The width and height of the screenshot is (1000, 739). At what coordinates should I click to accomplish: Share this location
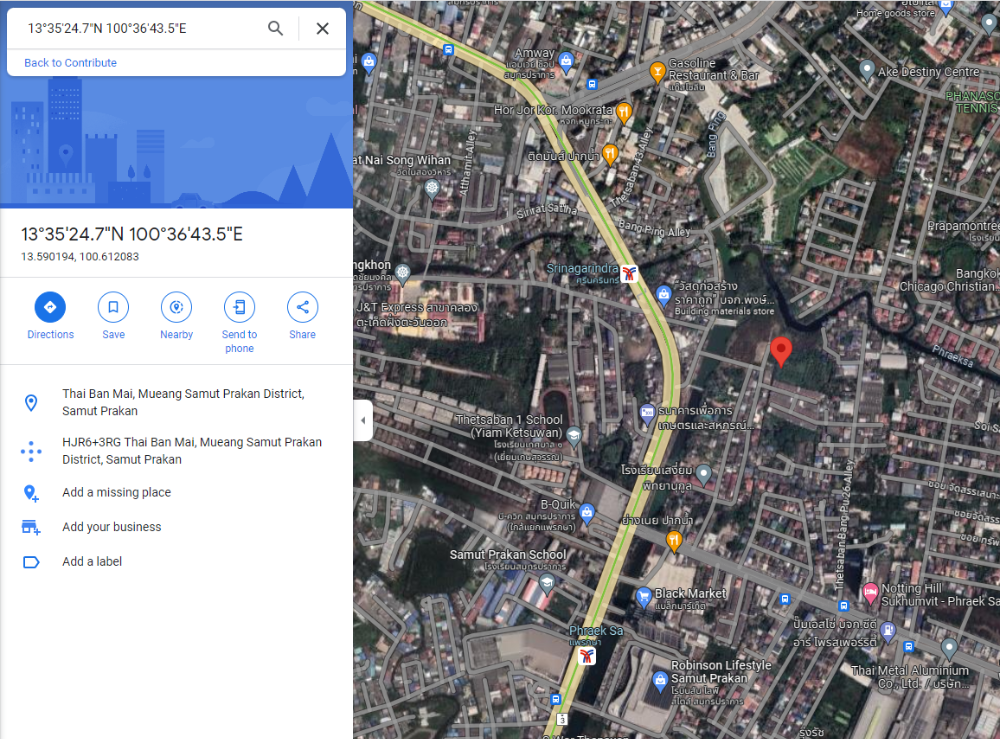[302, 316]
